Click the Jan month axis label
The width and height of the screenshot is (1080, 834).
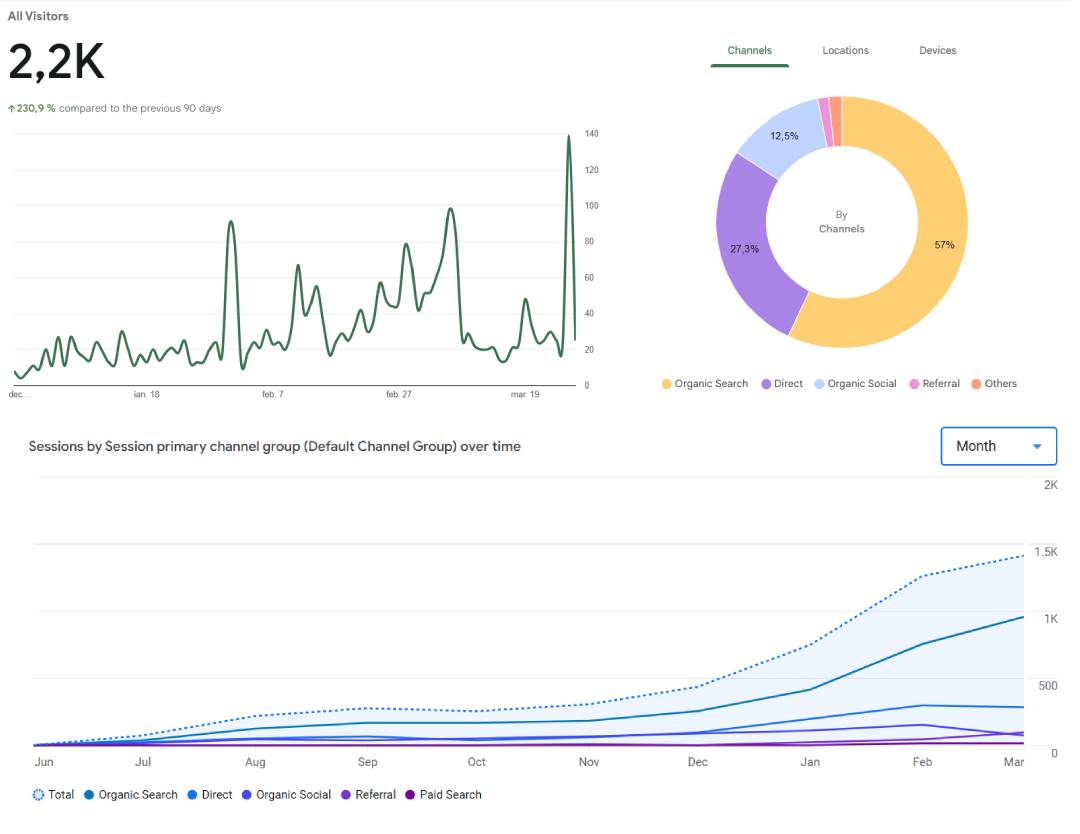810,762
